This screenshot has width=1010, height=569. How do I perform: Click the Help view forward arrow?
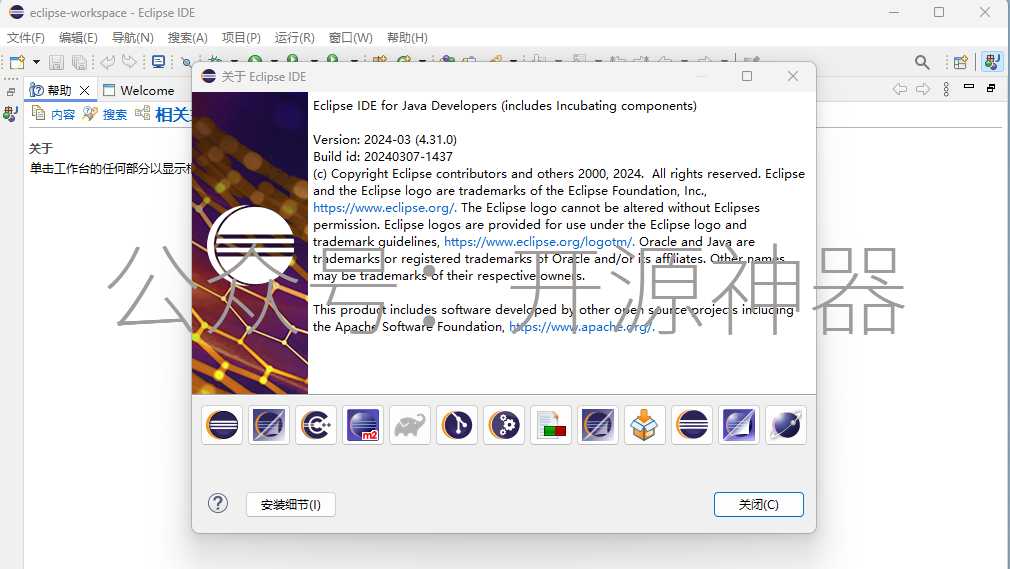[923, 89]
